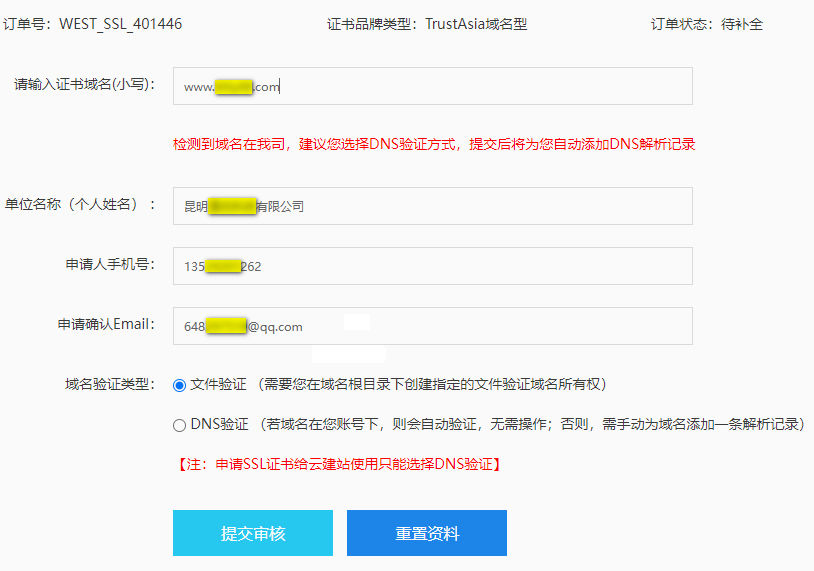
Task: Click the red 申请SSL证书给云建站 note text
Action: (x=338, y=464)
